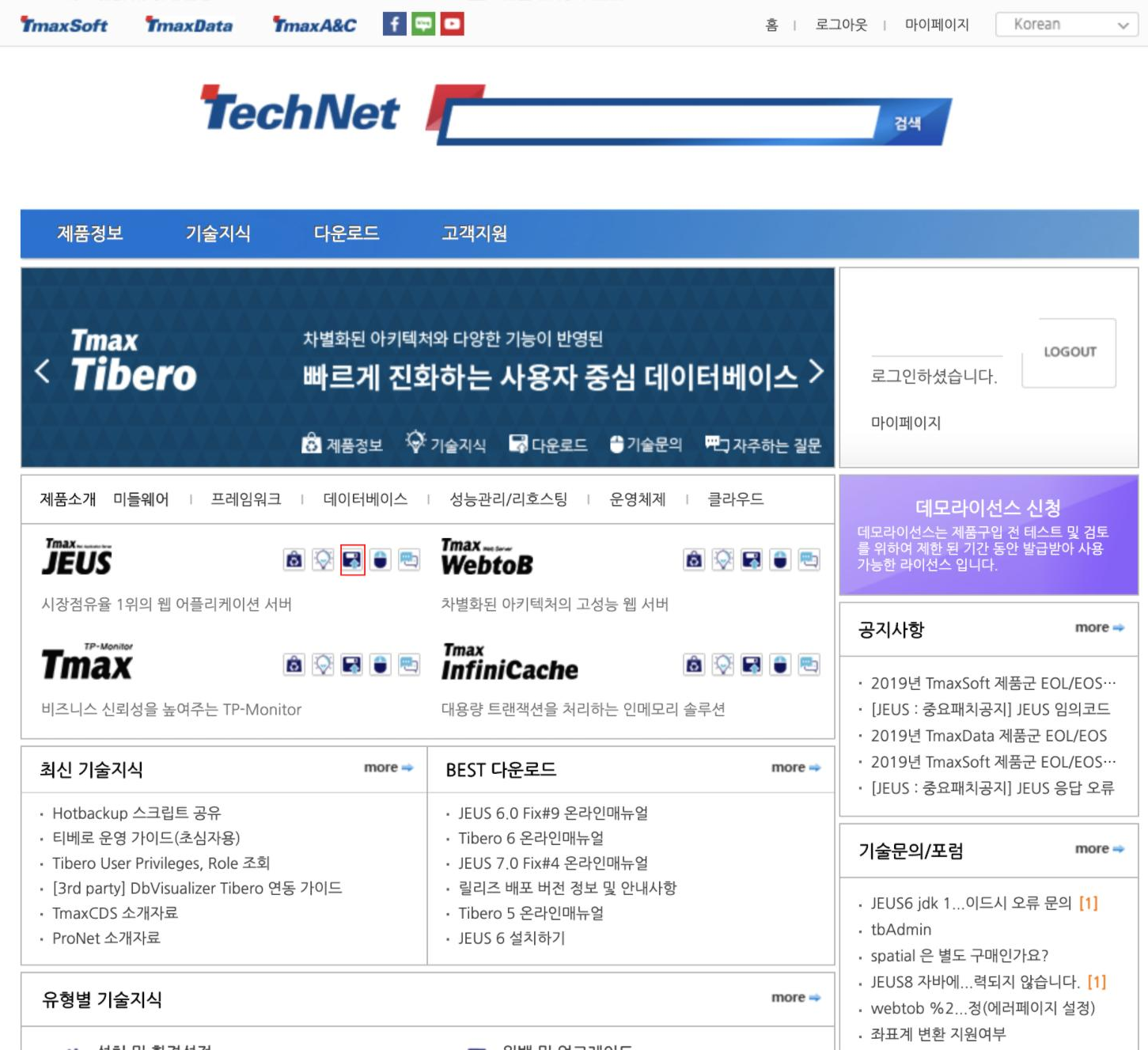Open 'Hotbackup 스크립트 공유' article
This screenshot has width=1148, height=1050.
point(137,813)
